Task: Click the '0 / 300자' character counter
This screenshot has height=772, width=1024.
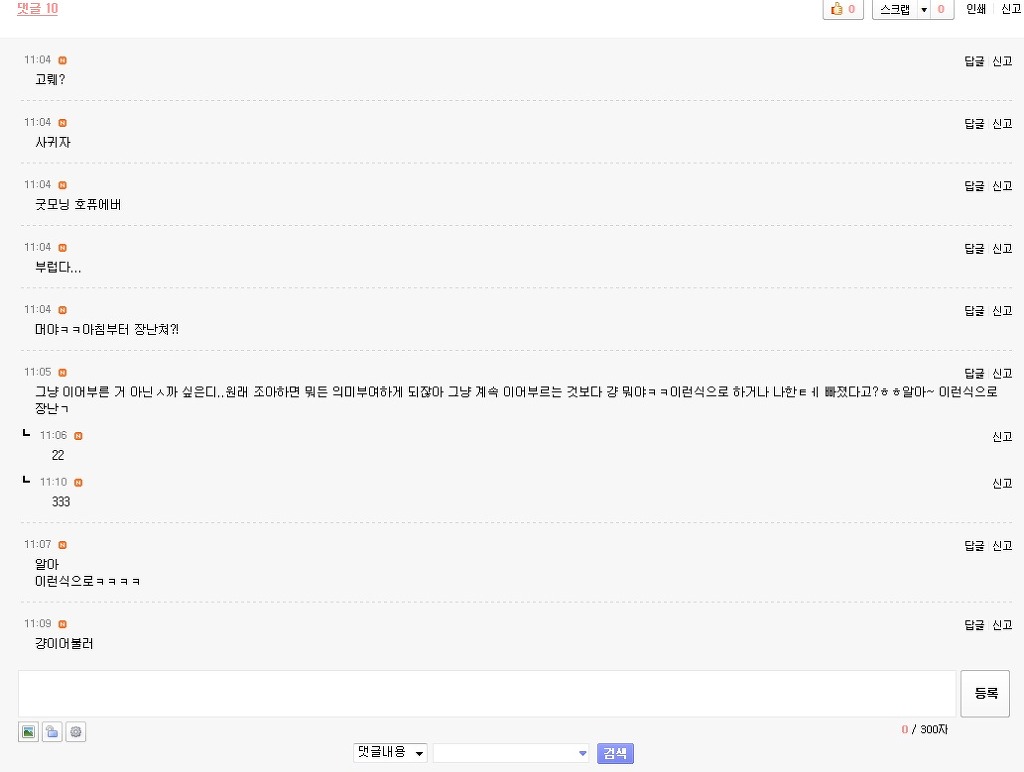Action: 925,730
